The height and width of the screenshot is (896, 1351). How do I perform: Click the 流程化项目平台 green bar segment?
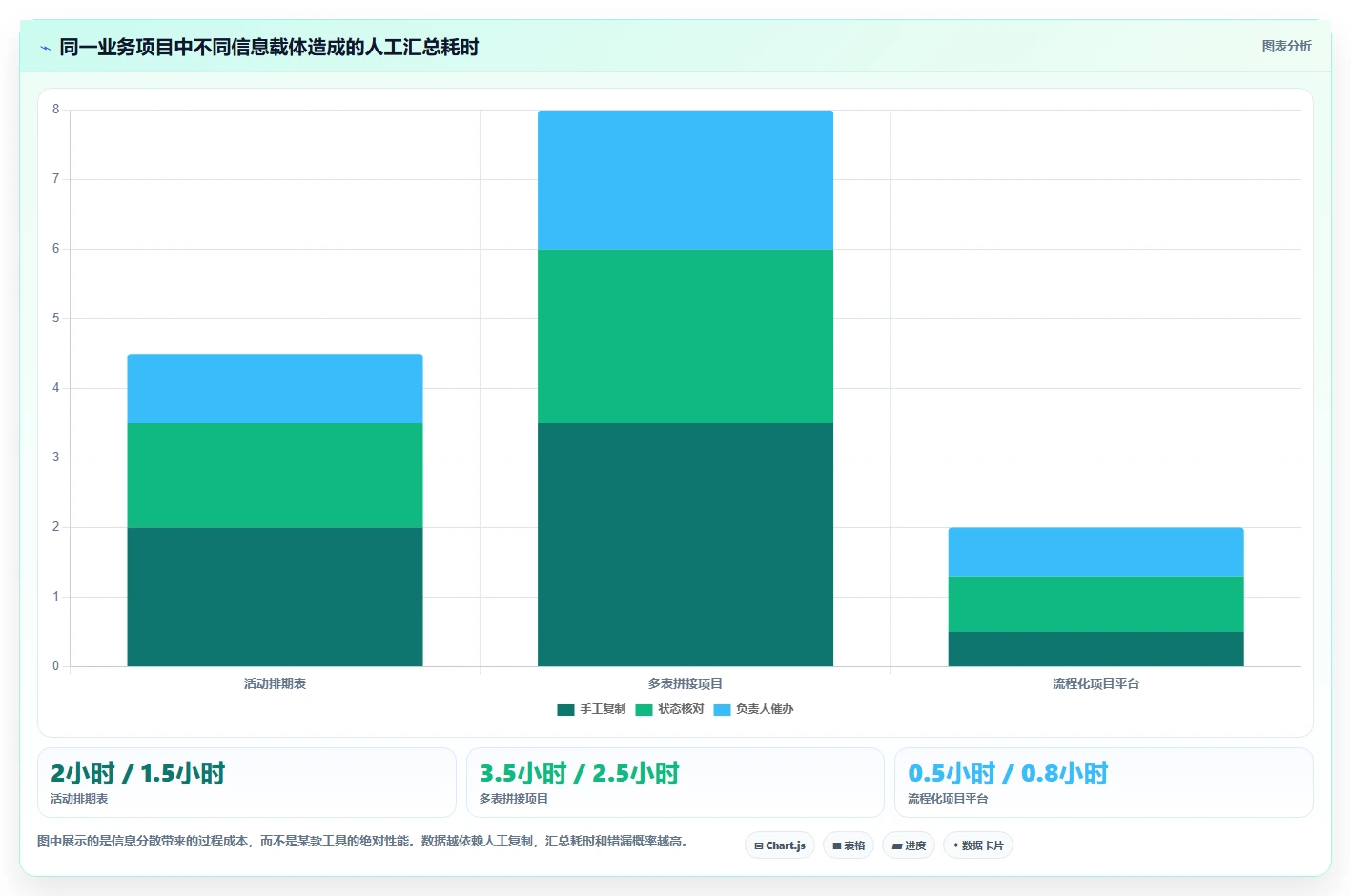[1095, 604]
